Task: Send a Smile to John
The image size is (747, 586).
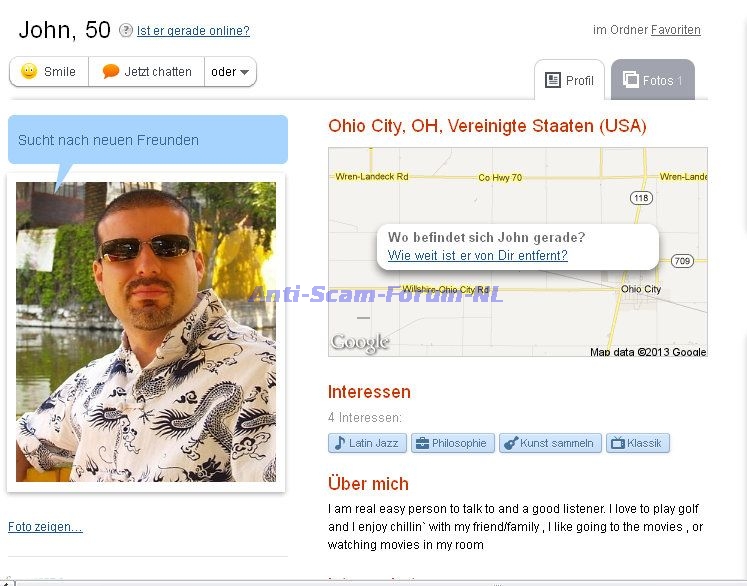Action: click(49, 71)
